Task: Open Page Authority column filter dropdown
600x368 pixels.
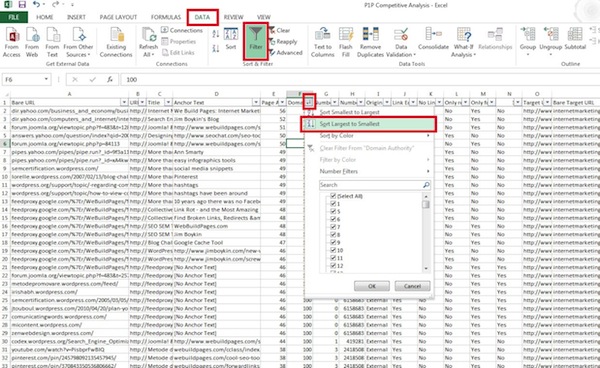Action: pyautogui.click(x=282, y=103)
